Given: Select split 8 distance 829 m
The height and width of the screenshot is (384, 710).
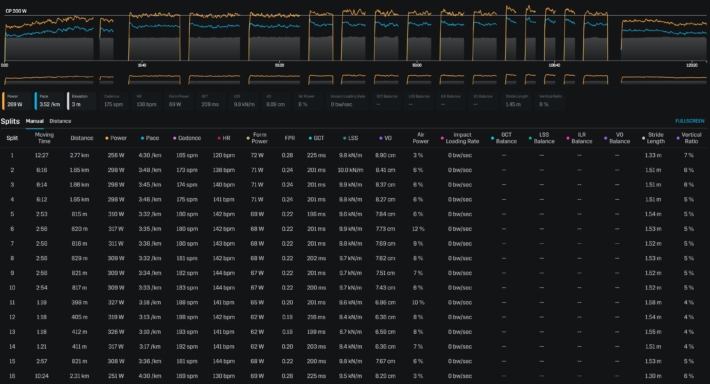Looking at the screenshot, I should click(79, 259).
